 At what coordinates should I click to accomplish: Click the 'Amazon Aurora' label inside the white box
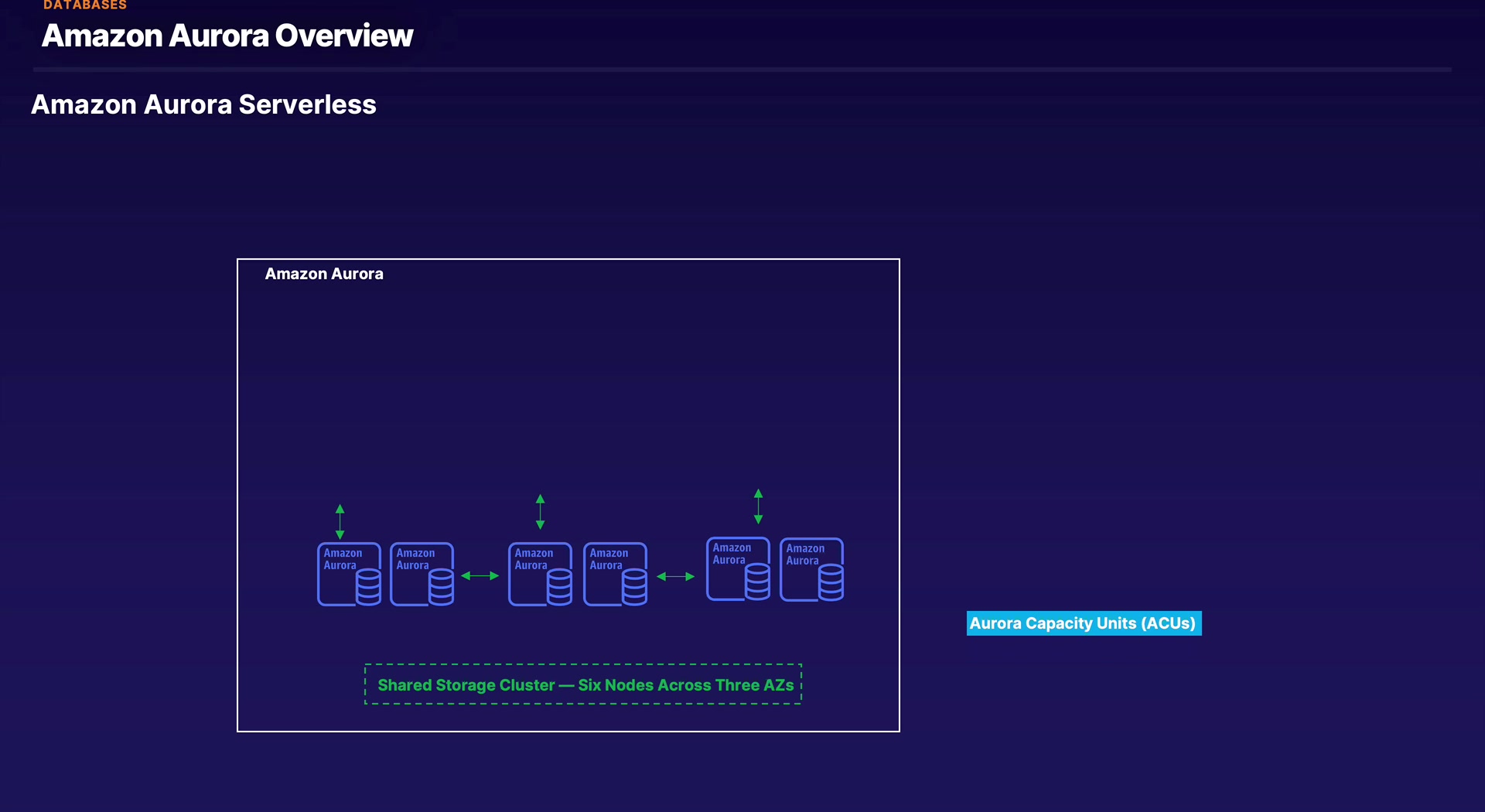coord(324,274)
